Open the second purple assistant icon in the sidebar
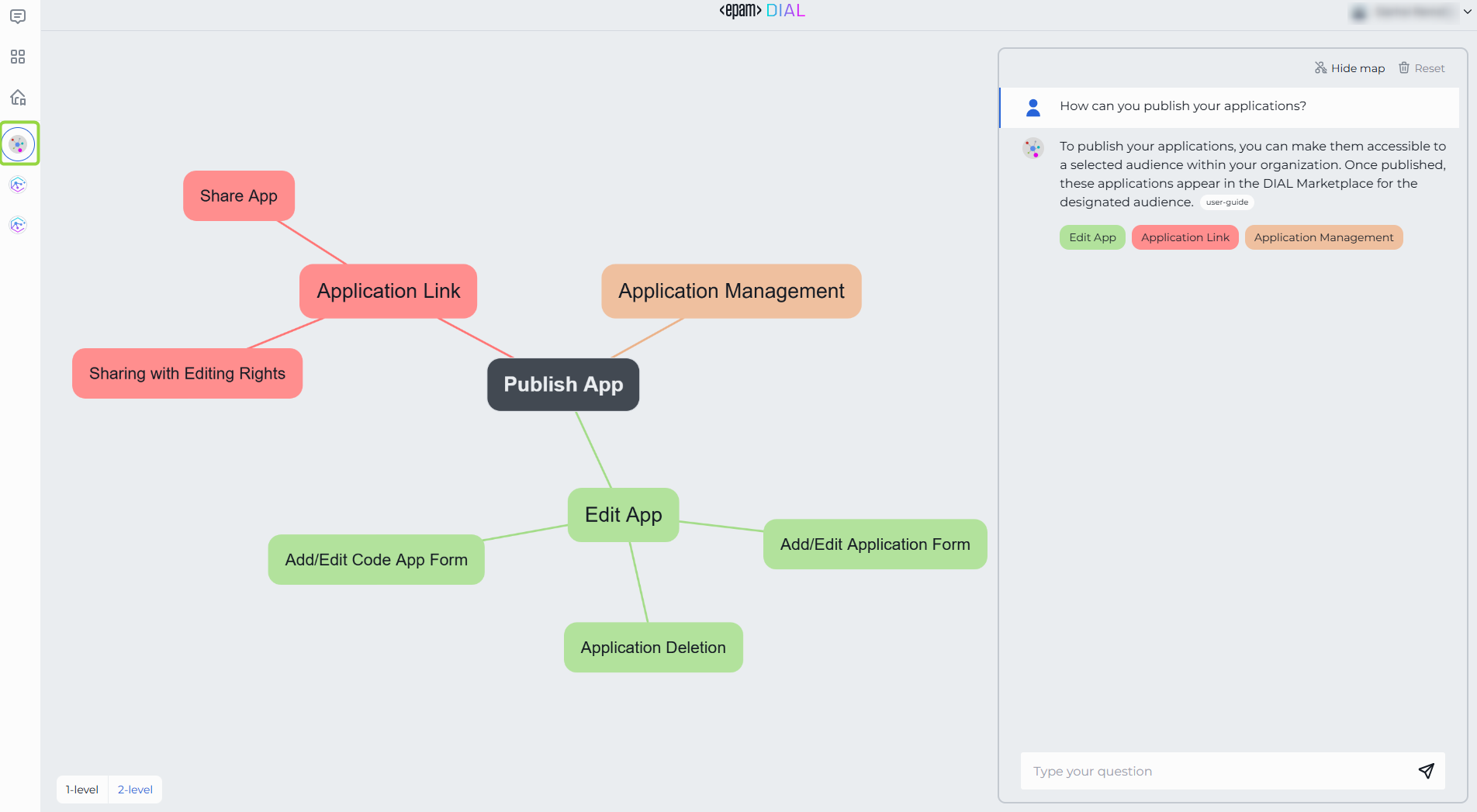Screen dimensions: 1477x812 [18, 225]
